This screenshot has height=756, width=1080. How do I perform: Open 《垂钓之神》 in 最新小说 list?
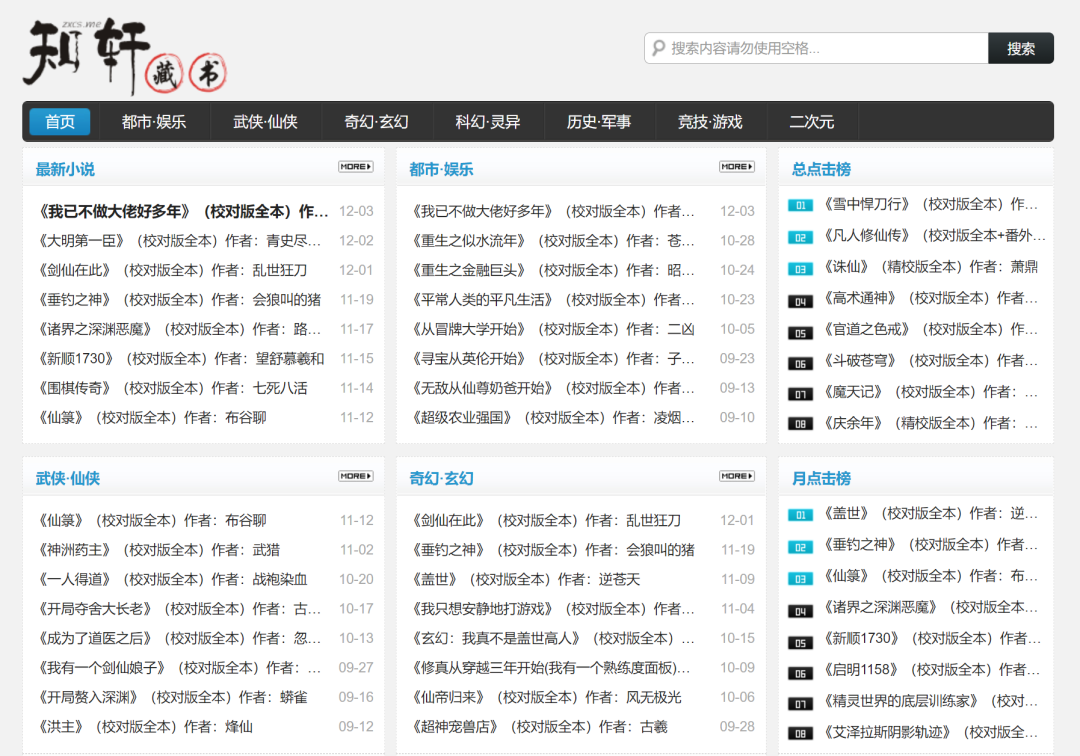(x=179, y=300)
